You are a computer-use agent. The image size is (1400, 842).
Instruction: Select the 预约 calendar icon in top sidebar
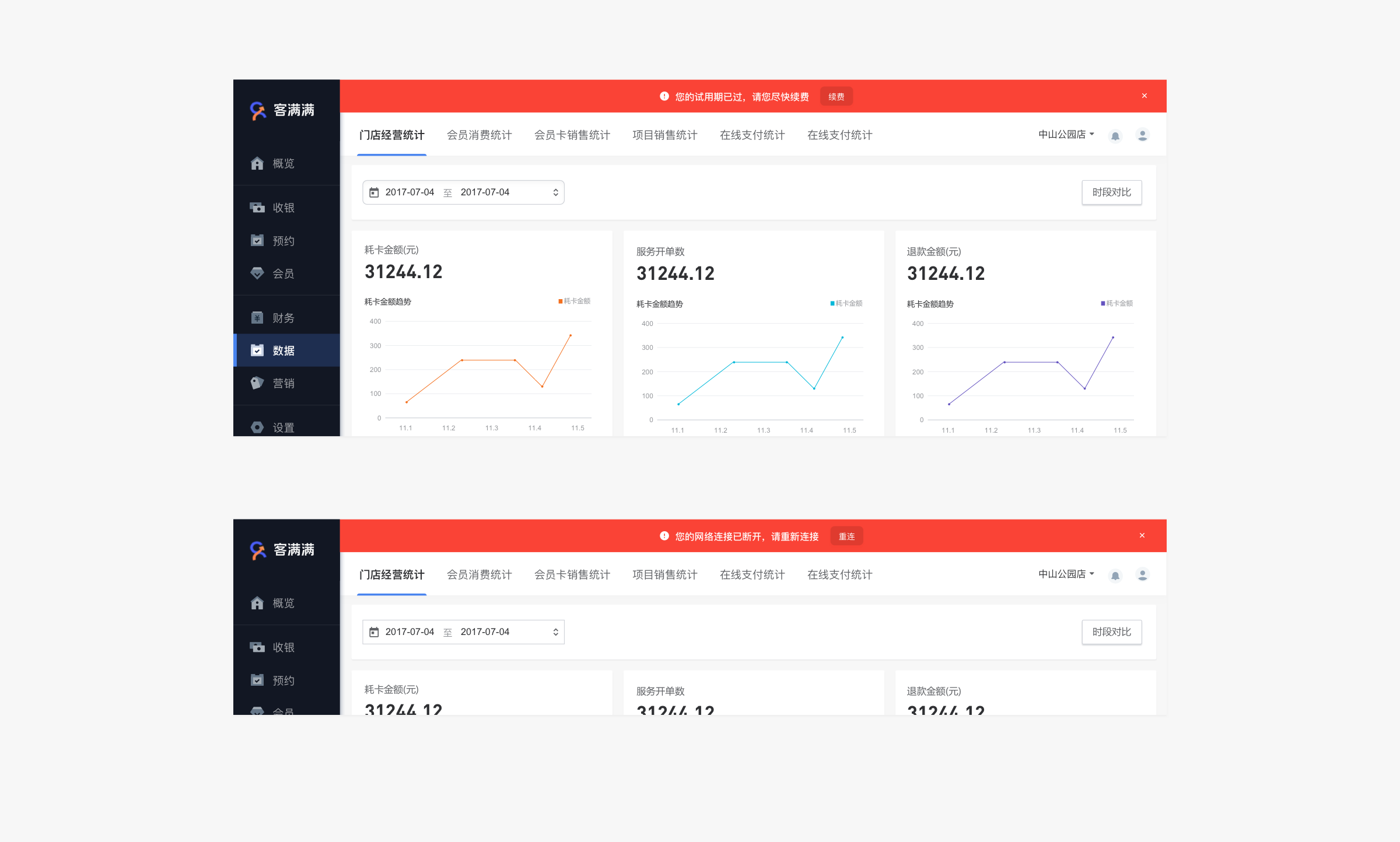[x=257, y=240]
